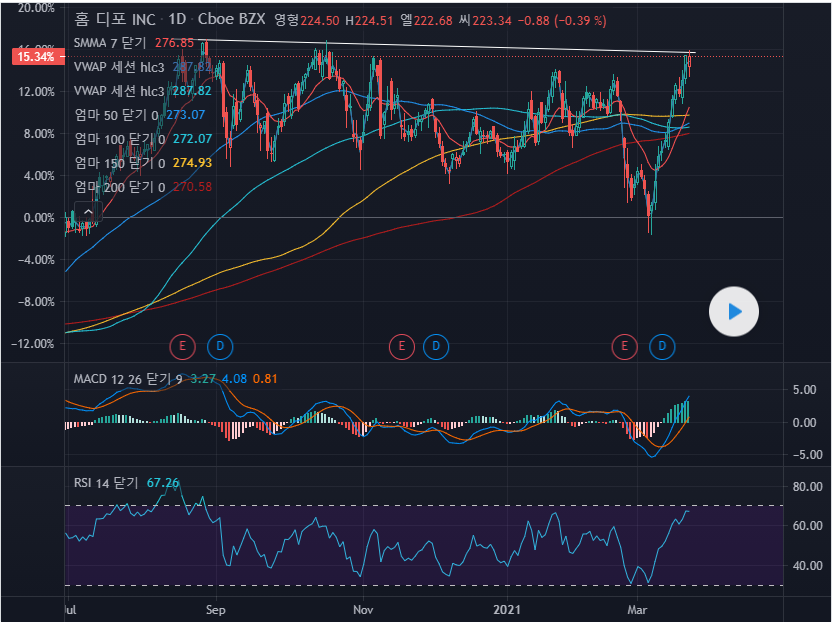This screenshot has height=622, width=832.
Task: Collapse the indicator legend with the chevron
Action: coord(89,212)
